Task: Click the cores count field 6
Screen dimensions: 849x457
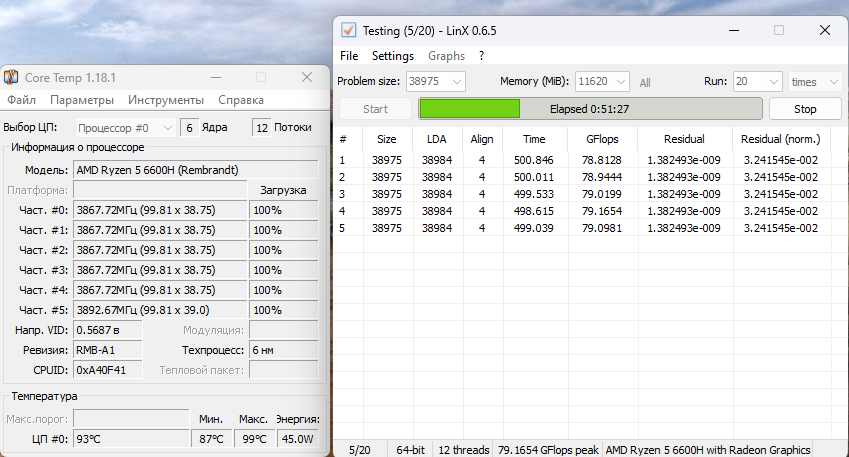Action: click(x=190, y=128)
